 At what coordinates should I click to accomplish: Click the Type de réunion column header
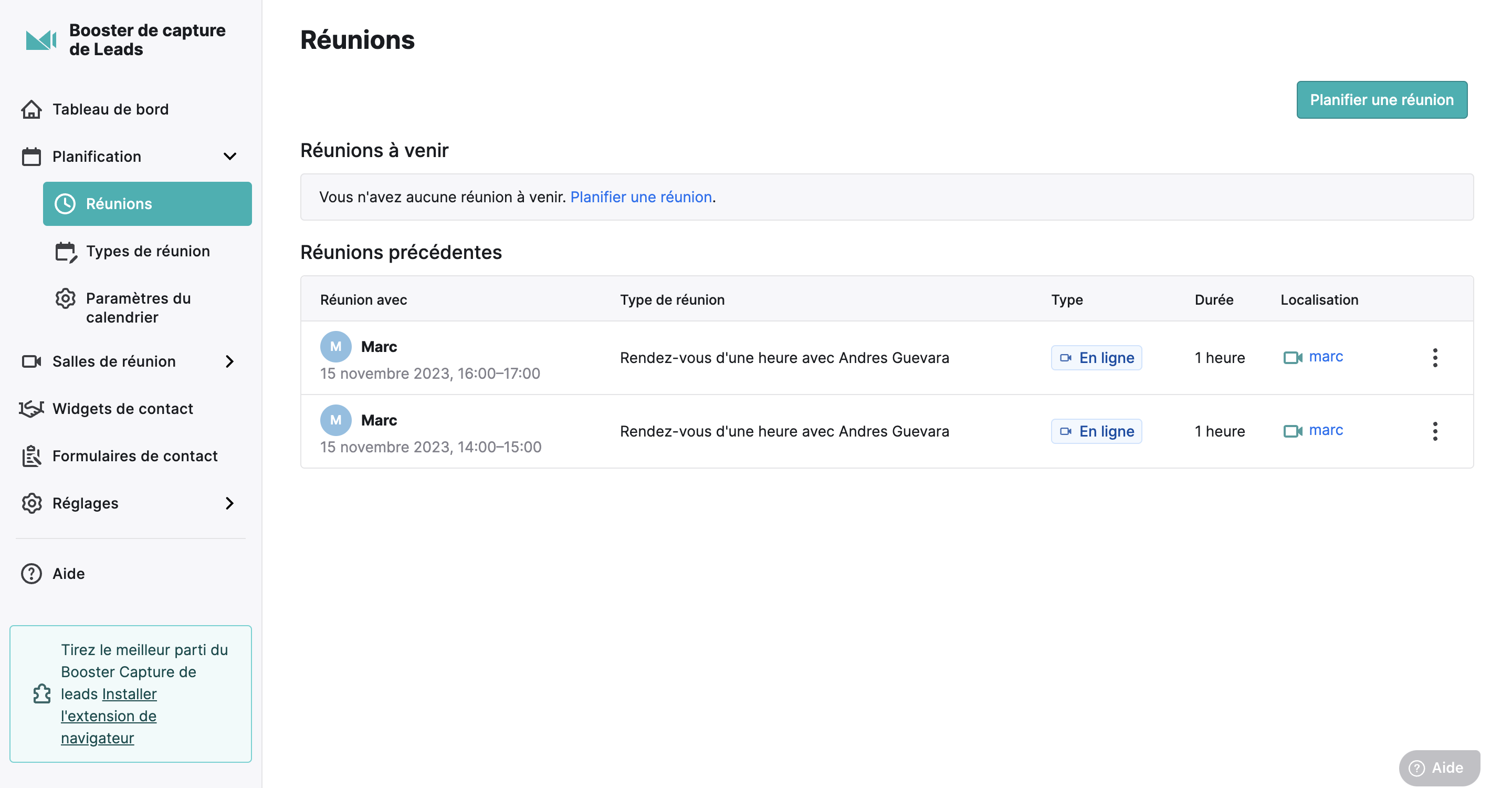point(672,299)
